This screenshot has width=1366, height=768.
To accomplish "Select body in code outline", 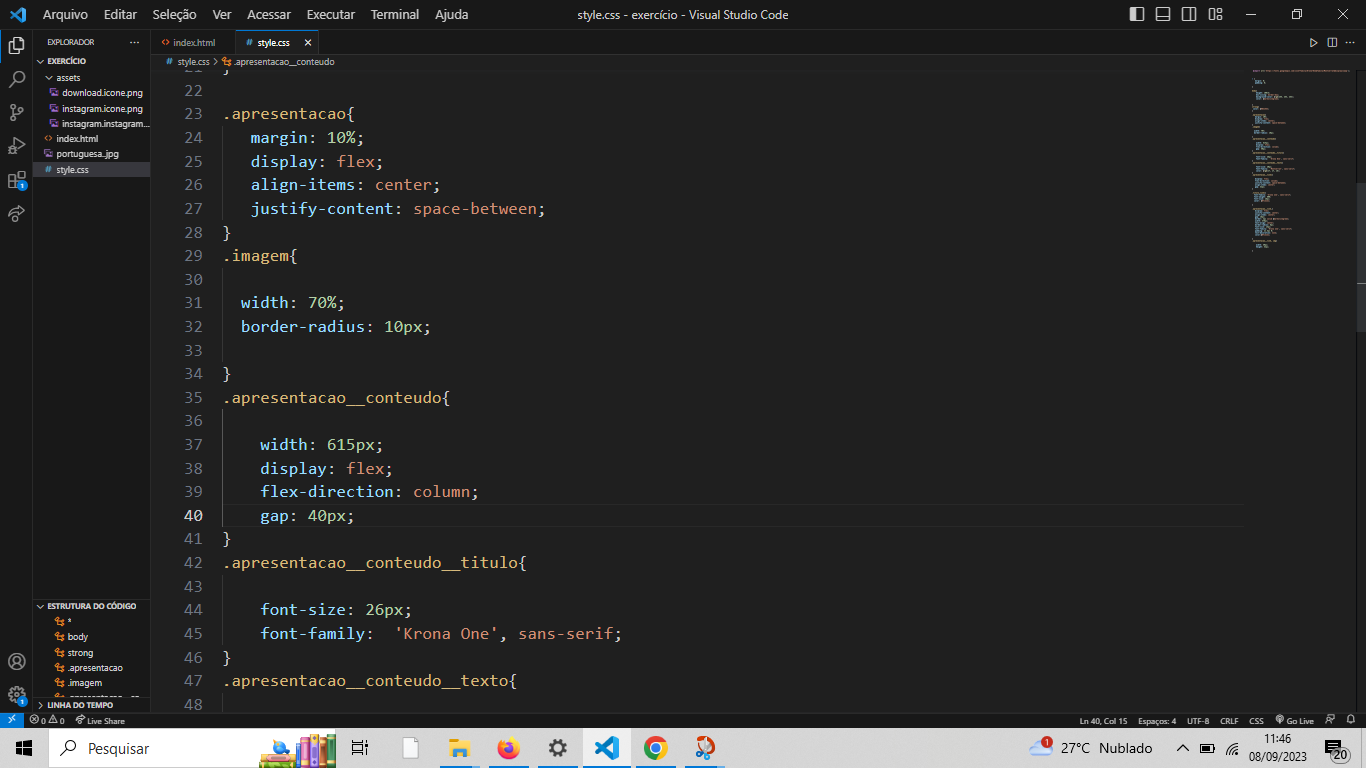I will pos(91,637).
